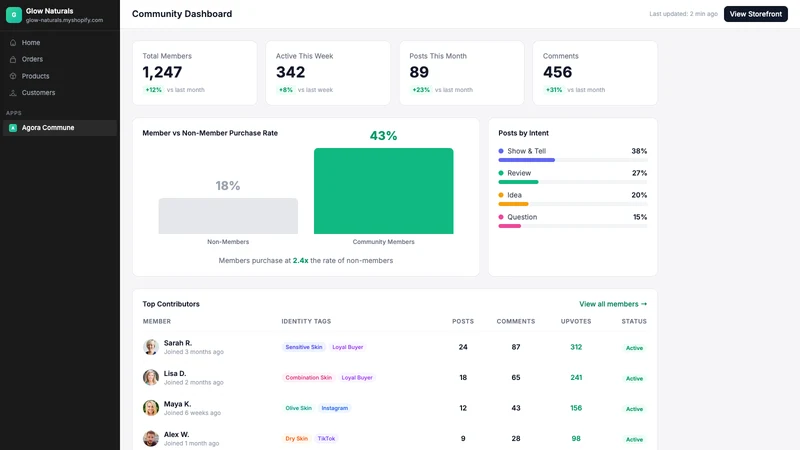Open the Orders menu item
800x450 pixels.
coord(60,59)
